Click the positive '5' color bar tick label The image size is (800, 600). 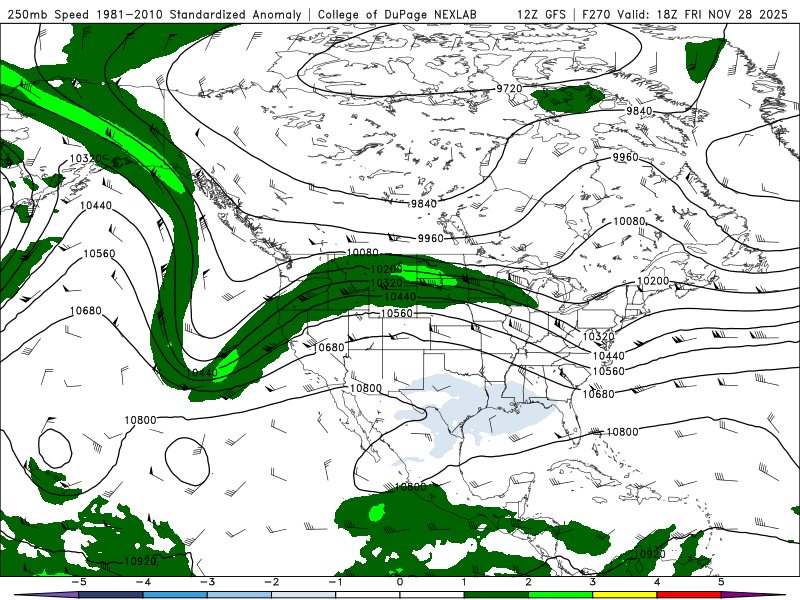(721, 582)
